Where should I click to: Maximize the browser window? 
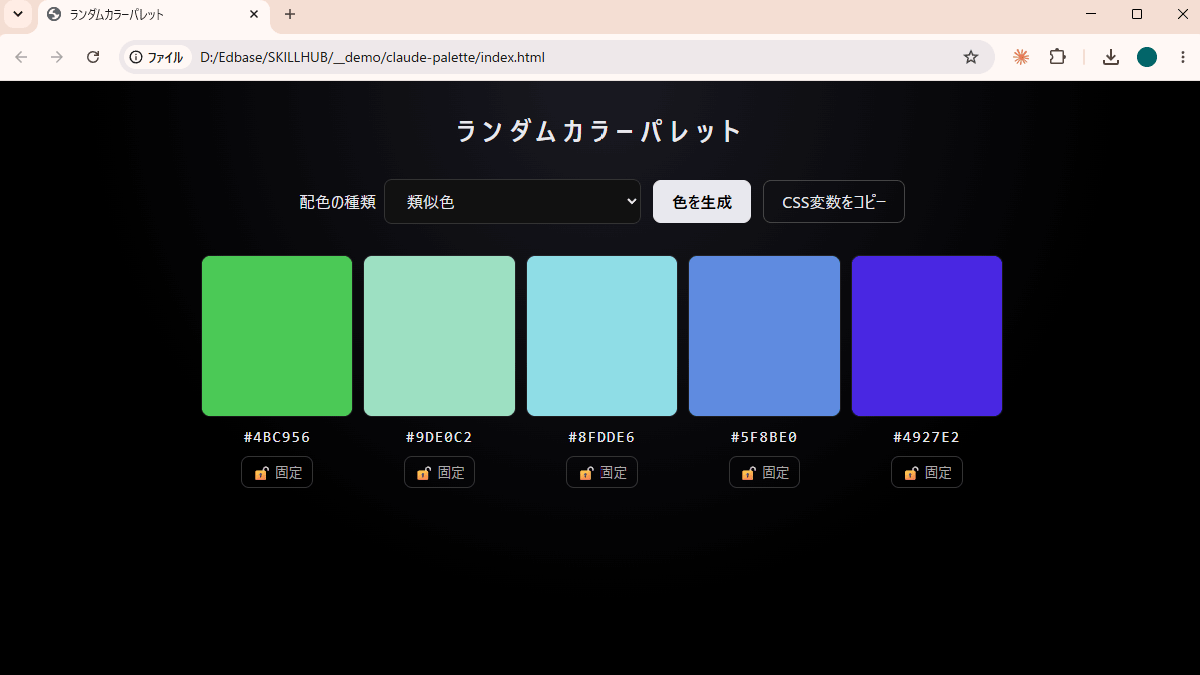click(x=1137, y=14)
